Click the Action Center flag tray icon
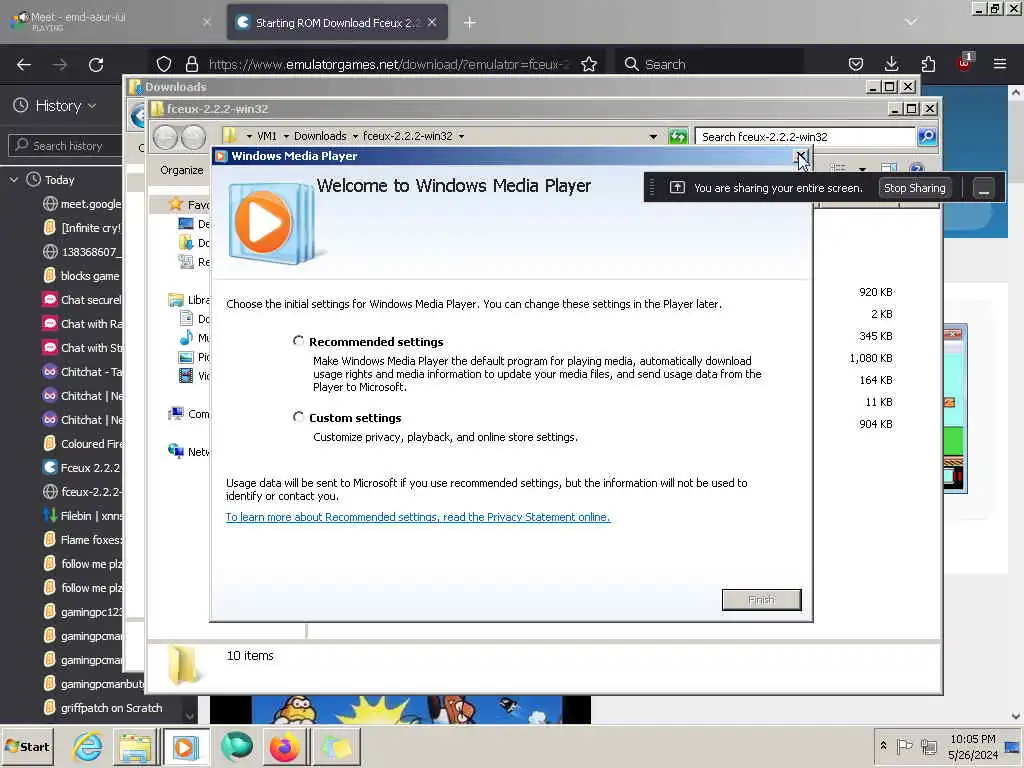 coord(904,746)
